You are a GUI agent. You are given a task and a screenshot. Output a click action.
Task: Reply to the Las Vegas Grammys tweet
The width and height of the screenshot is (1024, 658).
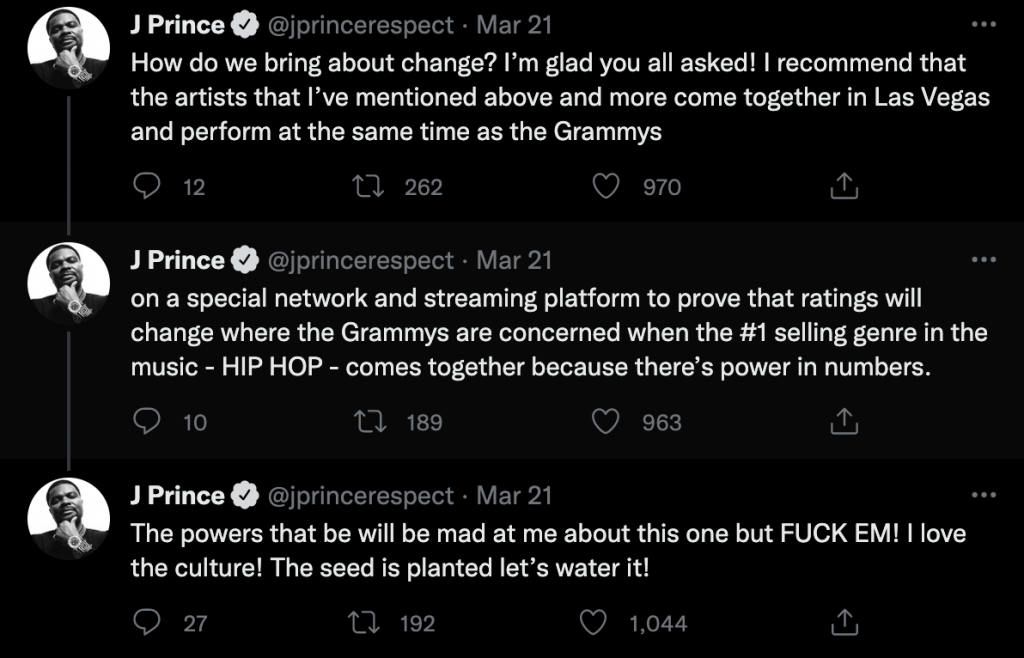pos(147,186)
